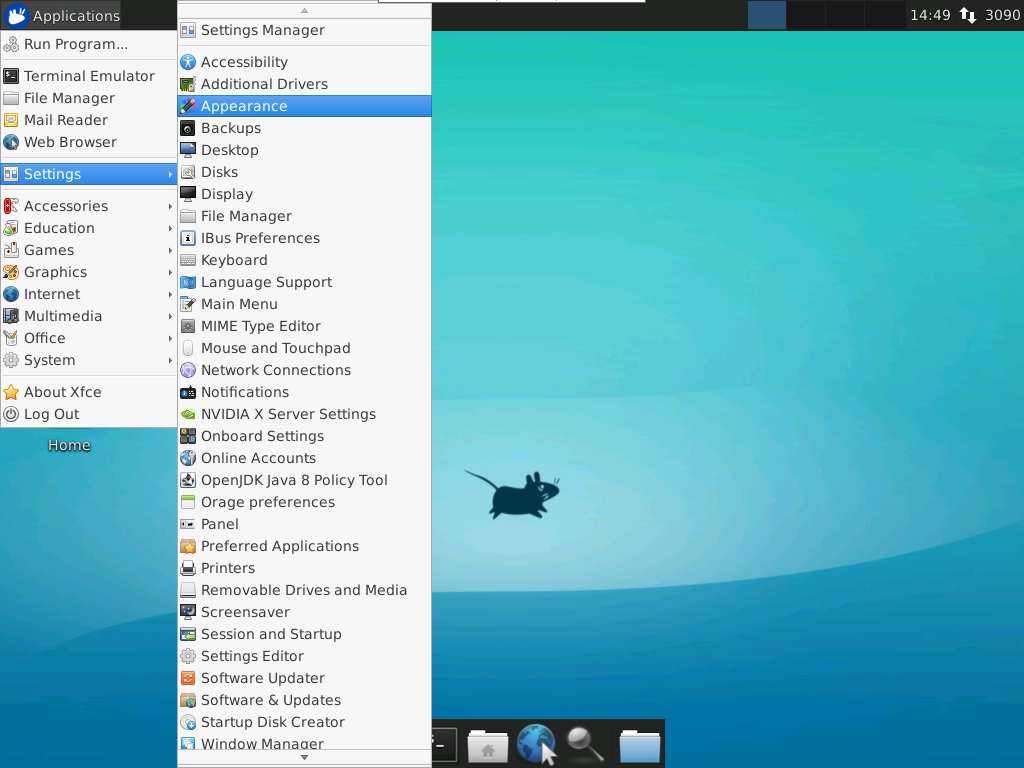Click the Backups safe icon
This screenshot has width=1024, height=768.
(188, 129)
